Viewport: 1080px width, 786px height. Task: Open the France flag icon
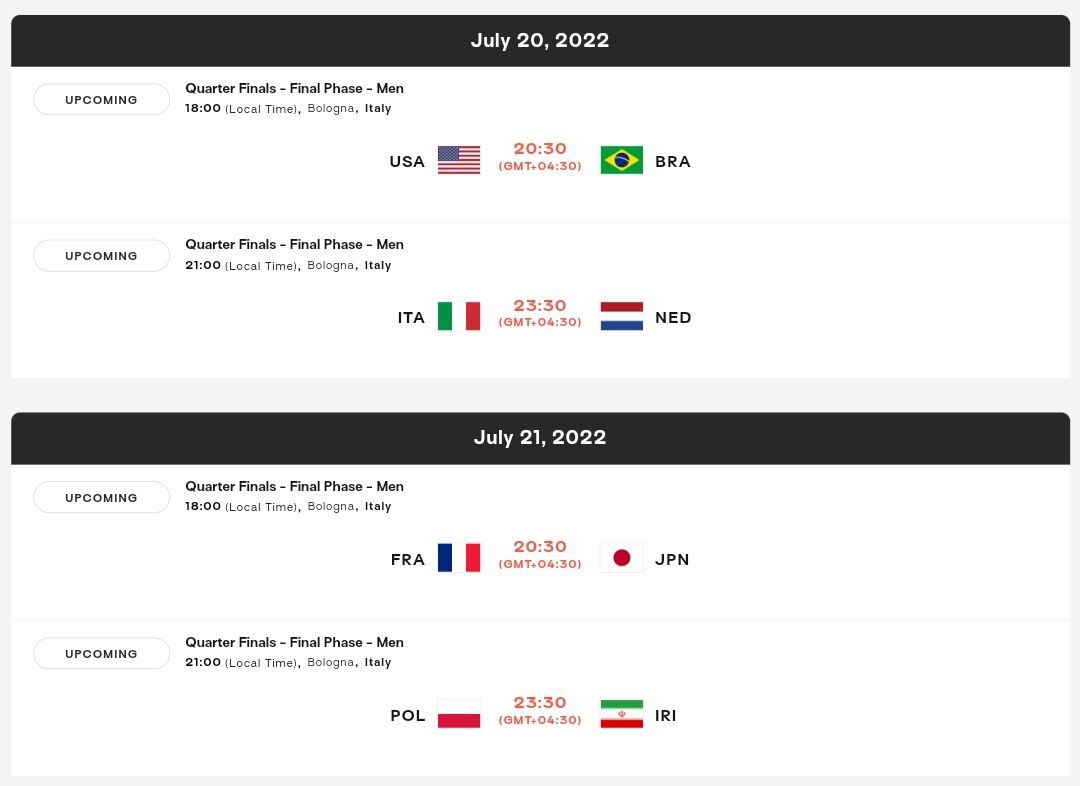tap(459, 558)
